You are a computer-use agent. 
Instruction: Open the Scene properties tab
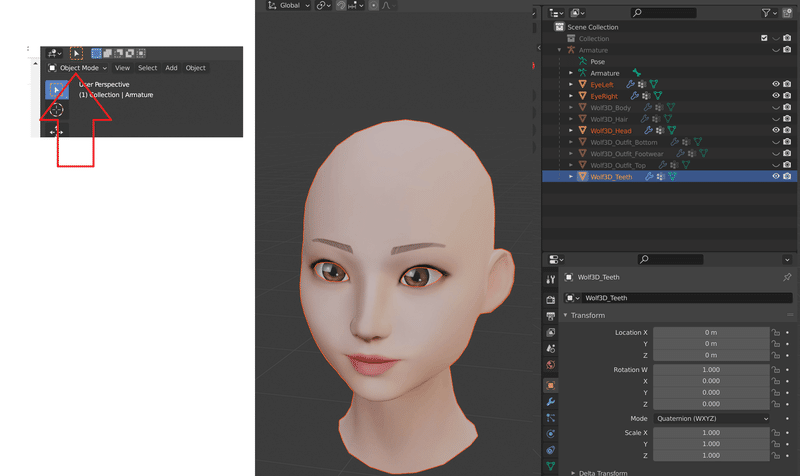(x=551, y=349)
